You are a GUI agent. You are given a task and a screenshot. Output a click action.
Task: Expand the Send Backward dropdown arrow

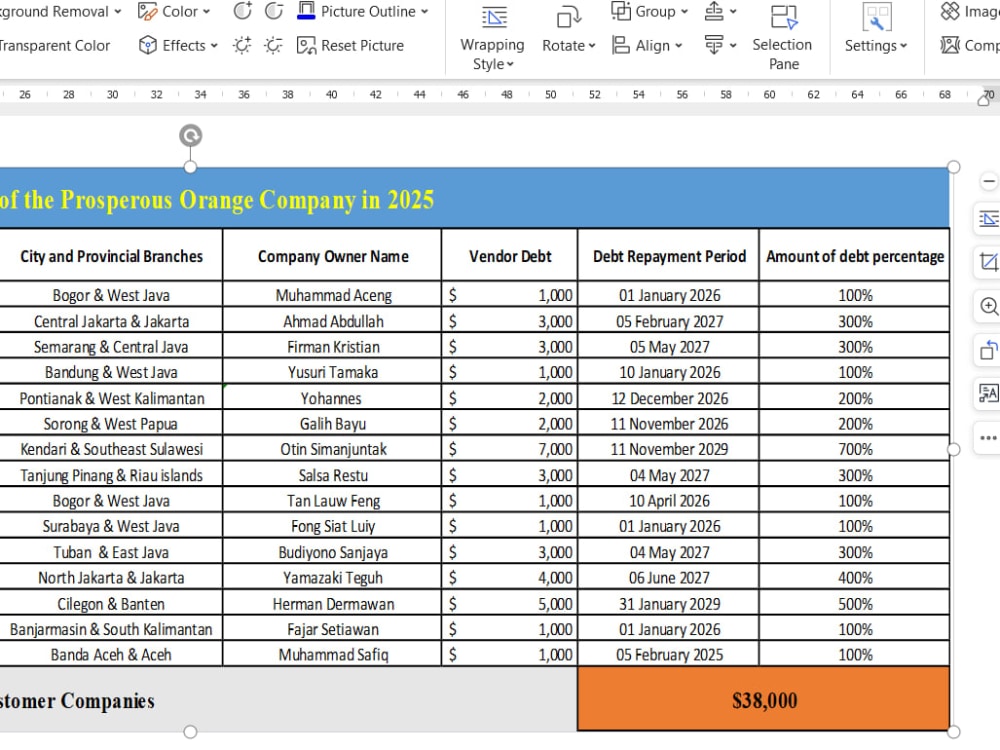point(733,45)
